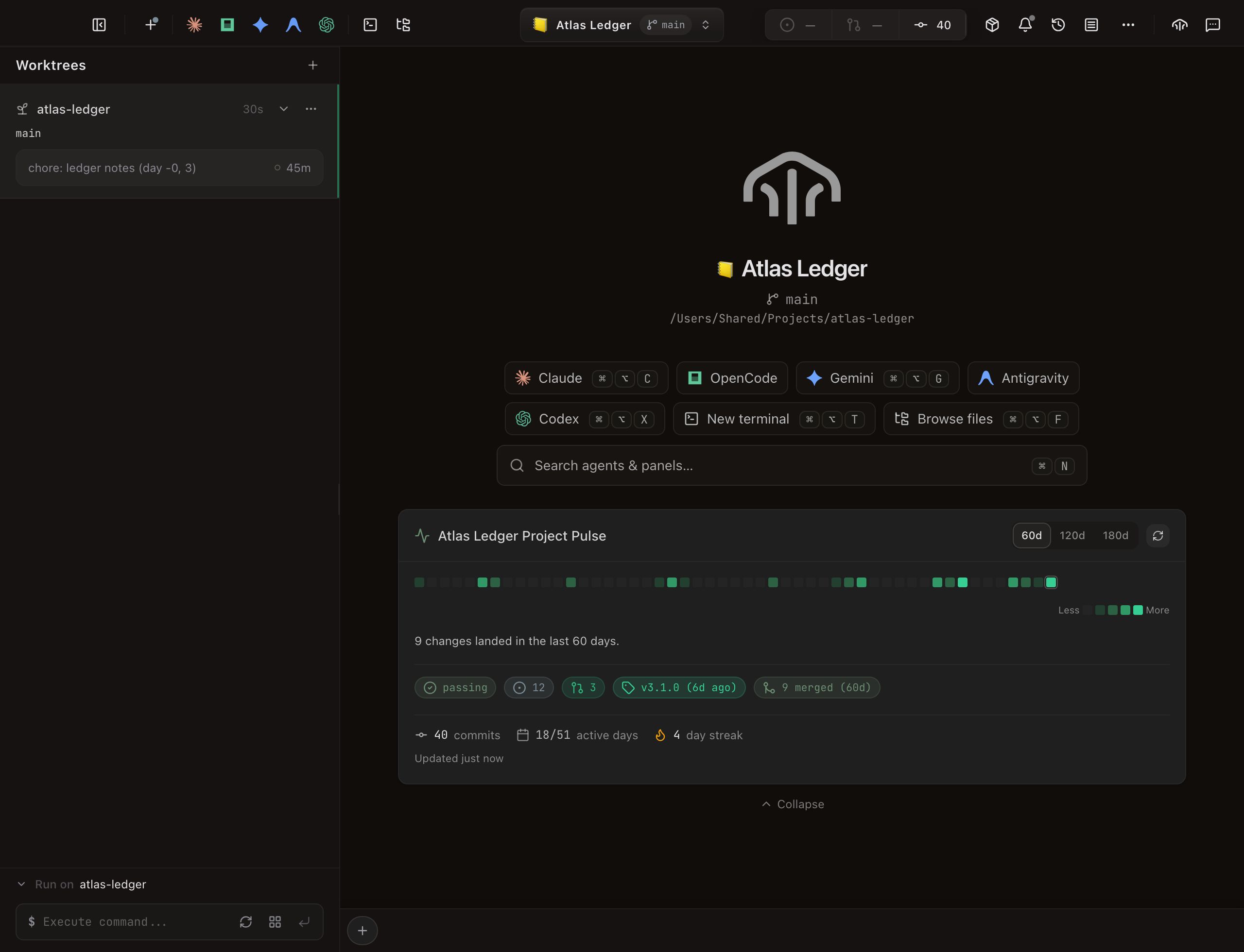Open the atlas-ledger worktree more options menu
Image resolution: width=1244 pixels, height=952 pixels.
point(311,109)
